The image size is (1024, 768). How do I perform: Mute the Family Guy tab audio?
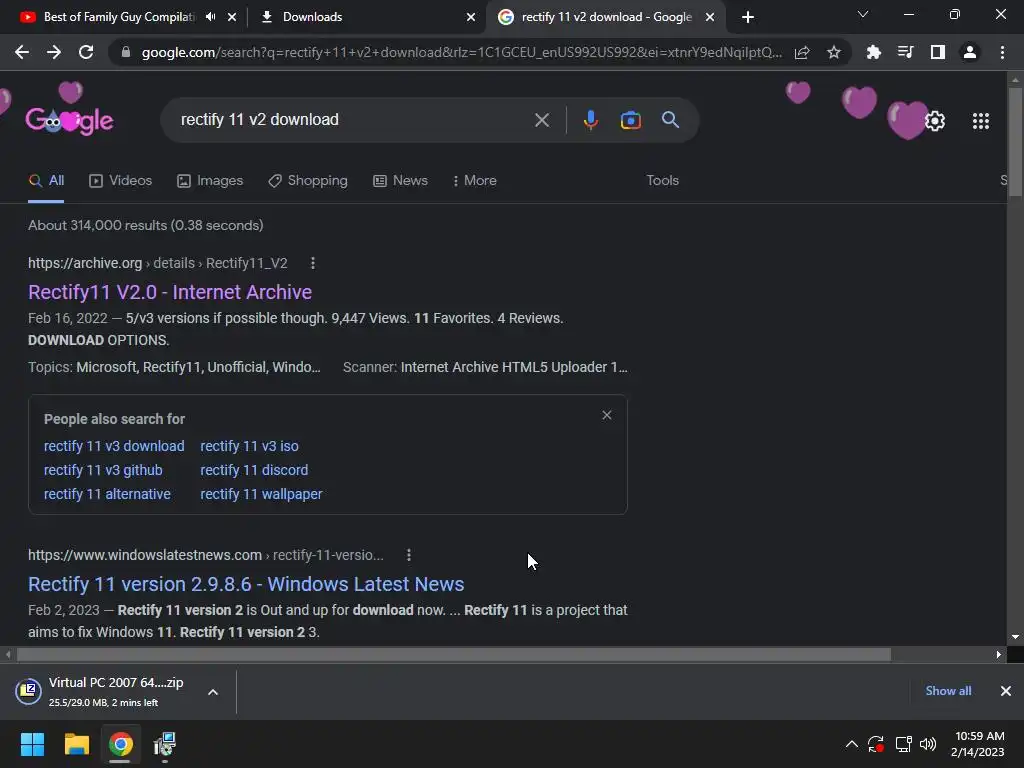pyautogui.click(x=210, y=17)
